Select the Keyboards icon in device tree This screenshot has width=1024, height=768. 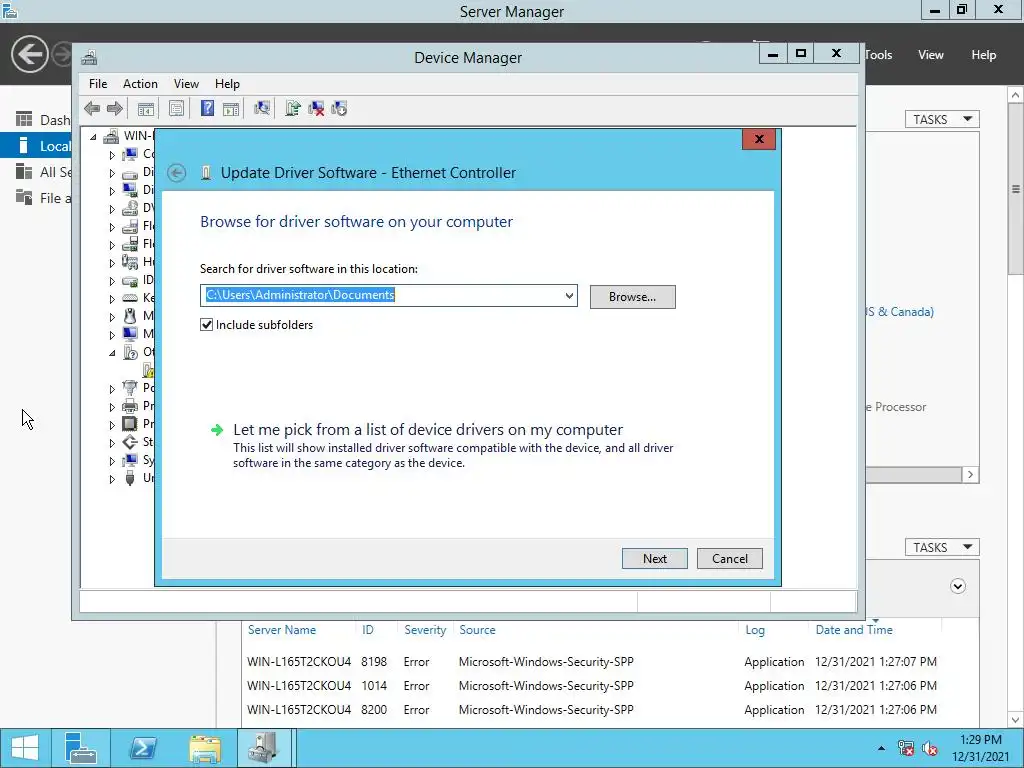[130, 298]
